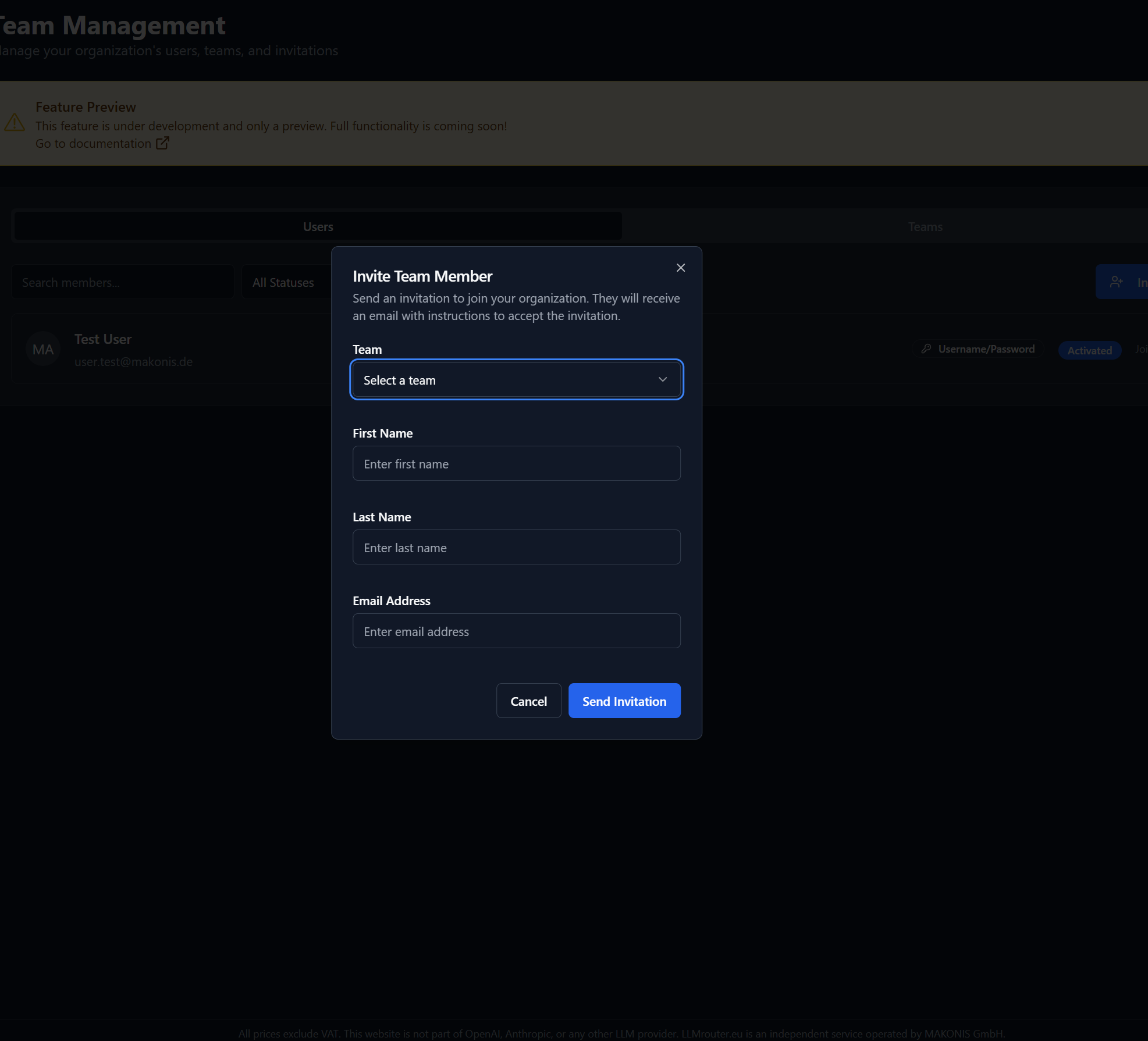
Task: Click the Activated status badge
Action: pyautogui.click(x=1089, y=350)
